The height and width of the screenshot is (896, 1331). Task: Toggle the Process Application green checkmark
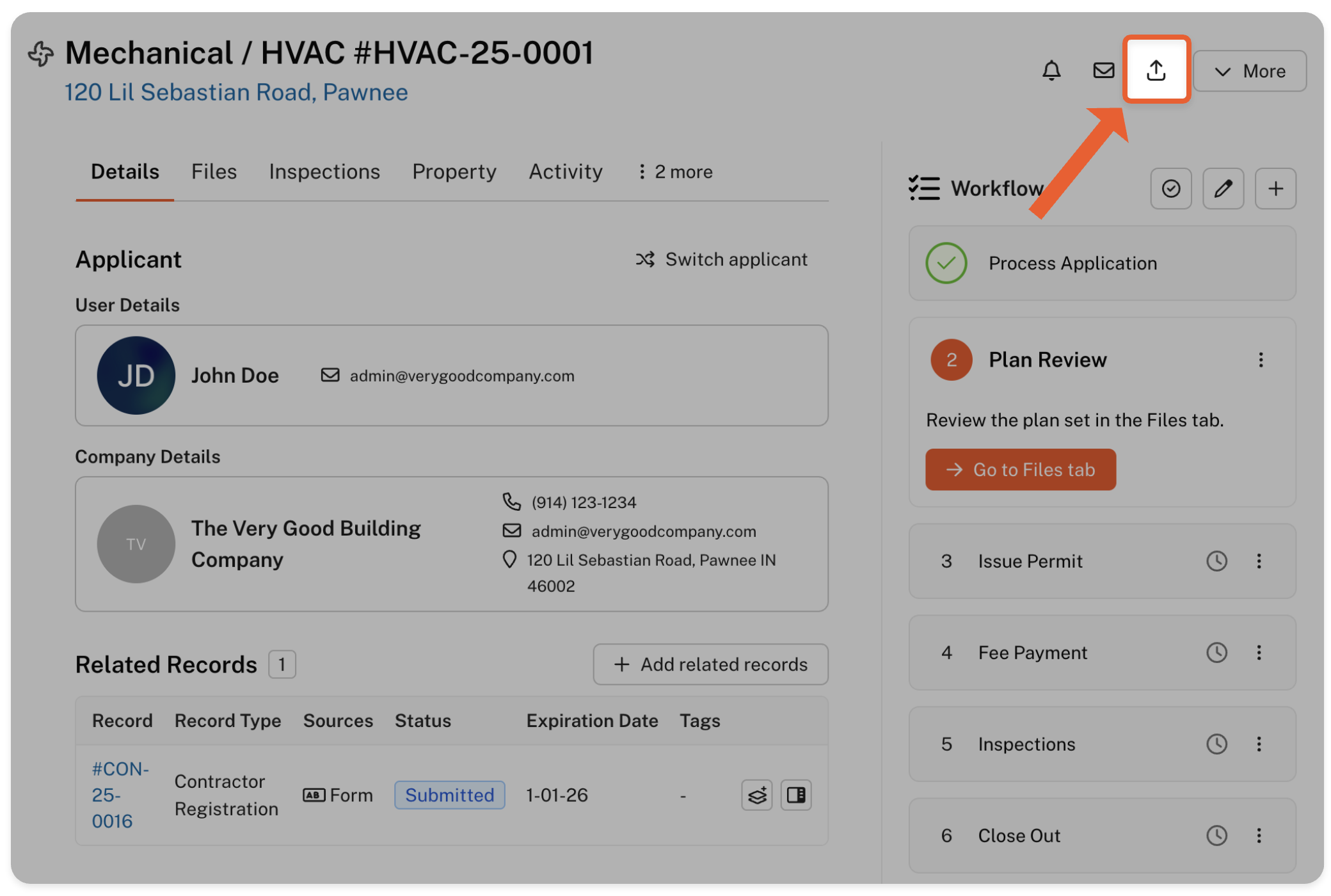[x=946, y=263]
